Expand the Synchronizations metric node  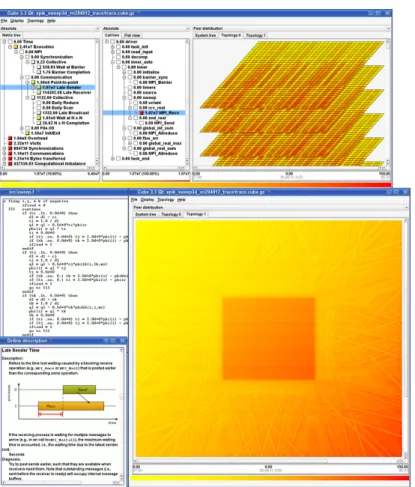4,148
